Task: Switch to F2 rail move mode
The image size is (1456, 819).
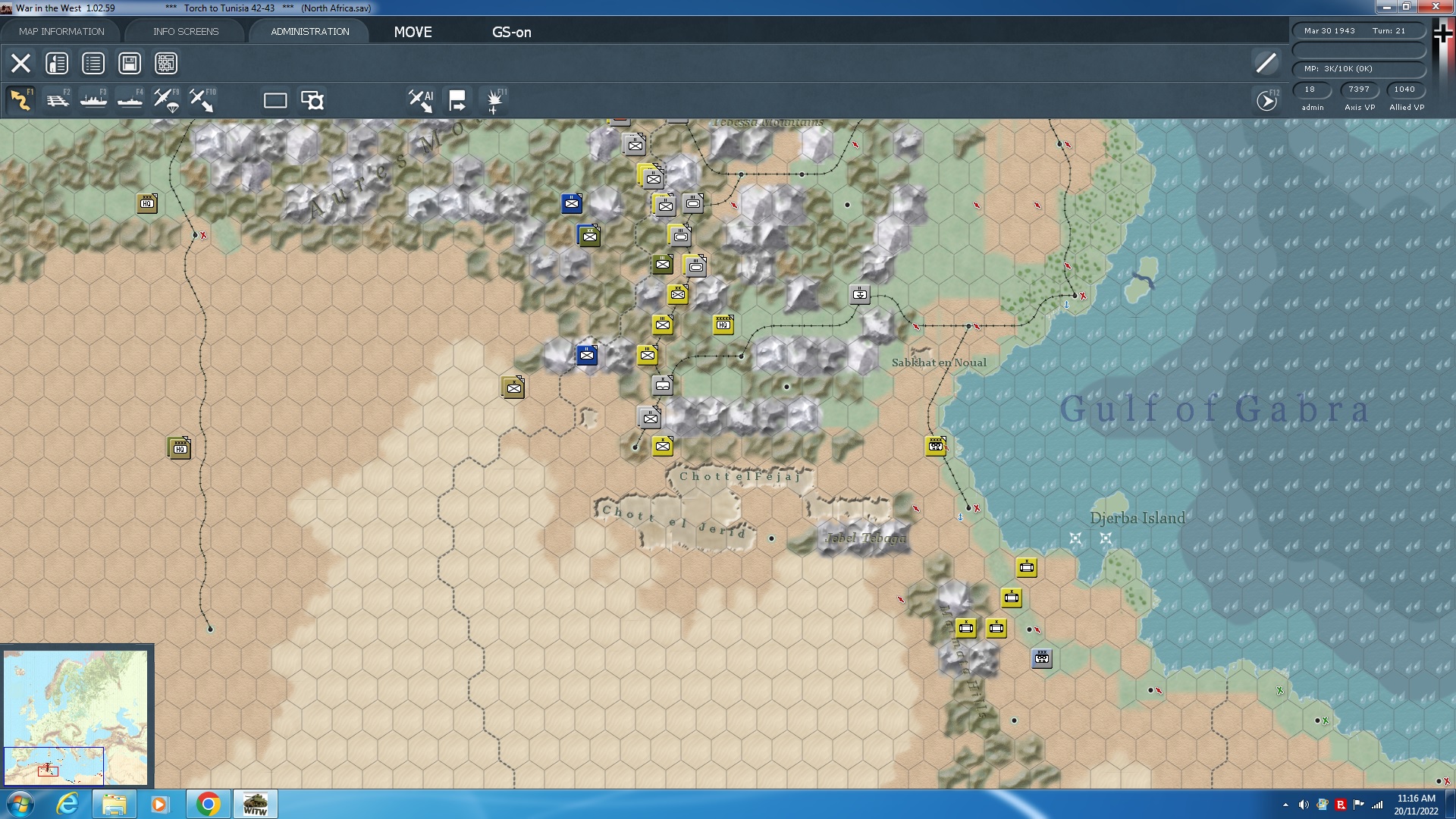Action: (57, 100)
